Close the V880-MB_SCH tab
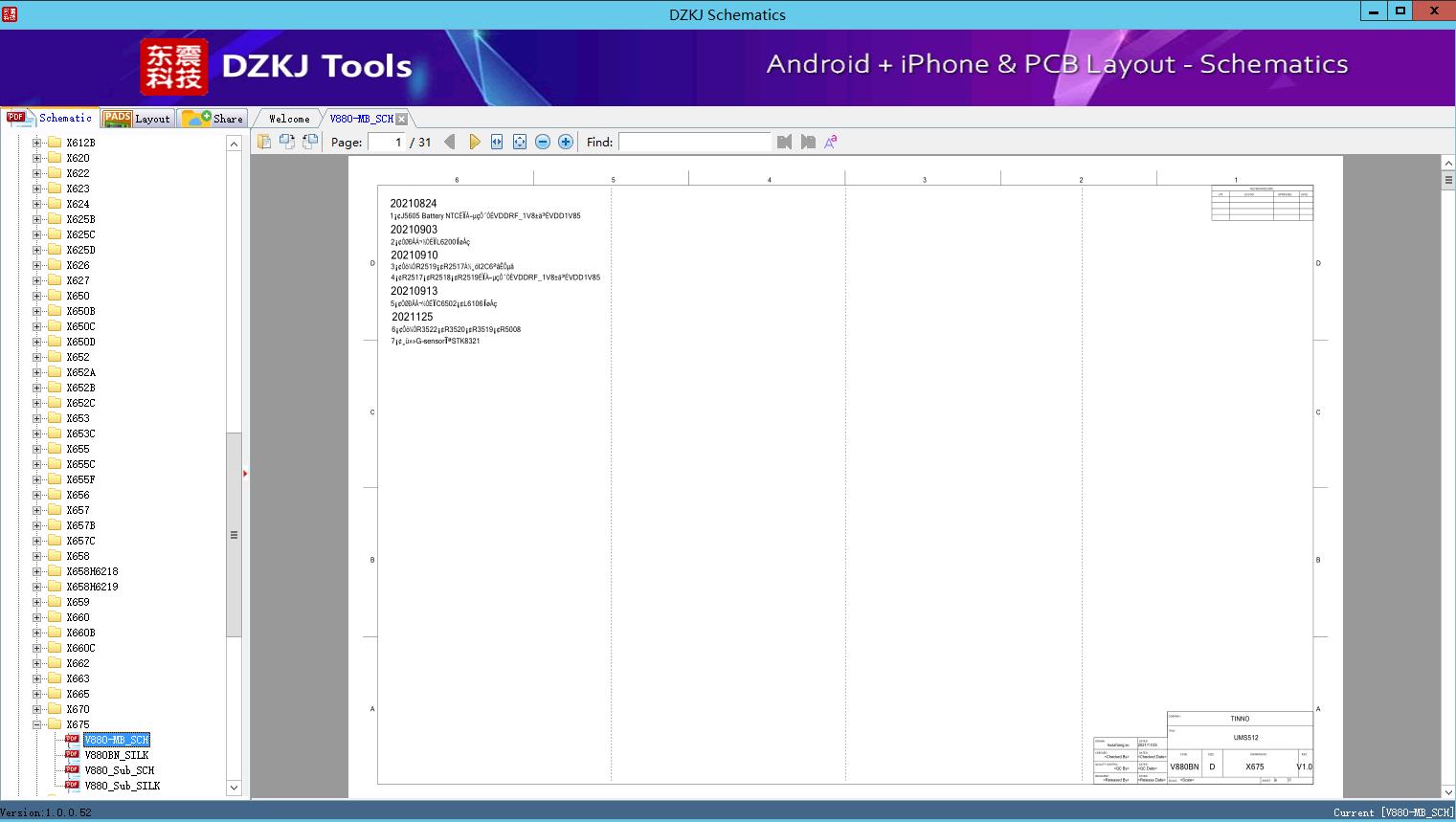 point(402,119)
